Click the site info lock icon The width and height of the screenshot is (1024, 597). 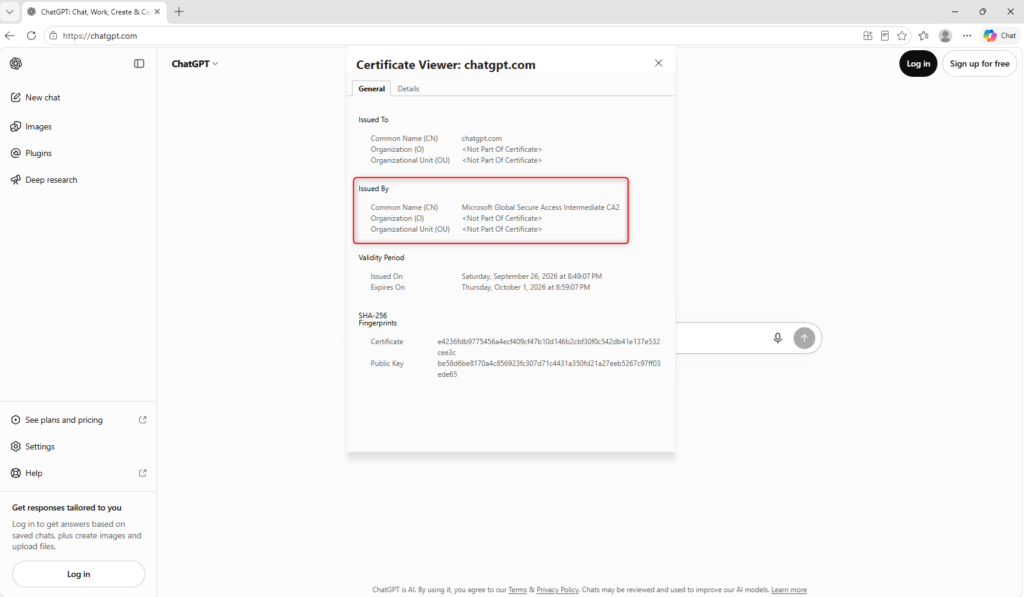[x=53, y=35]
